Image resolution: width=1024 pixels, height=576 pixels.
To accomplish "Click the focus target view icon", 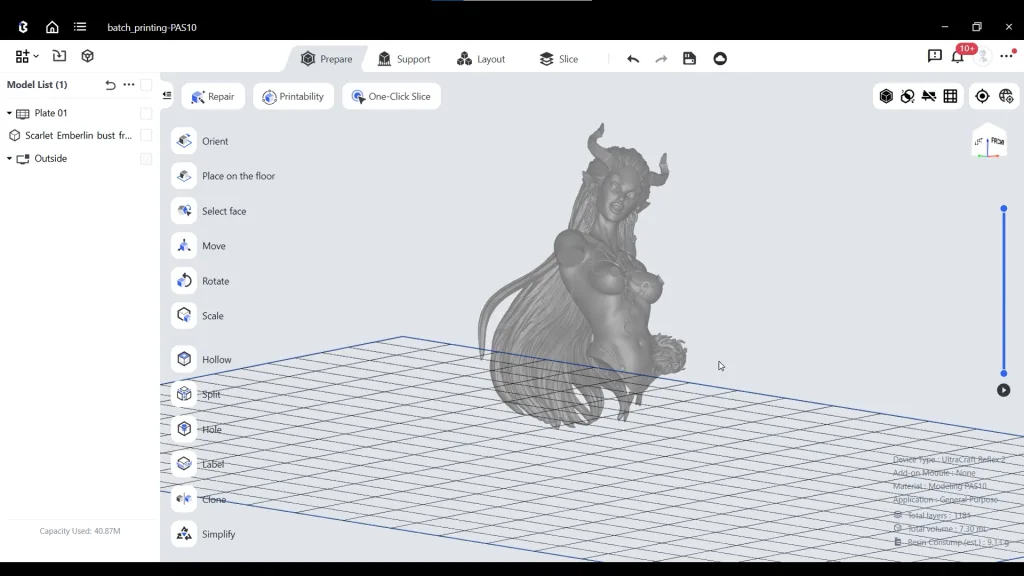I will [x=982, y=97].
